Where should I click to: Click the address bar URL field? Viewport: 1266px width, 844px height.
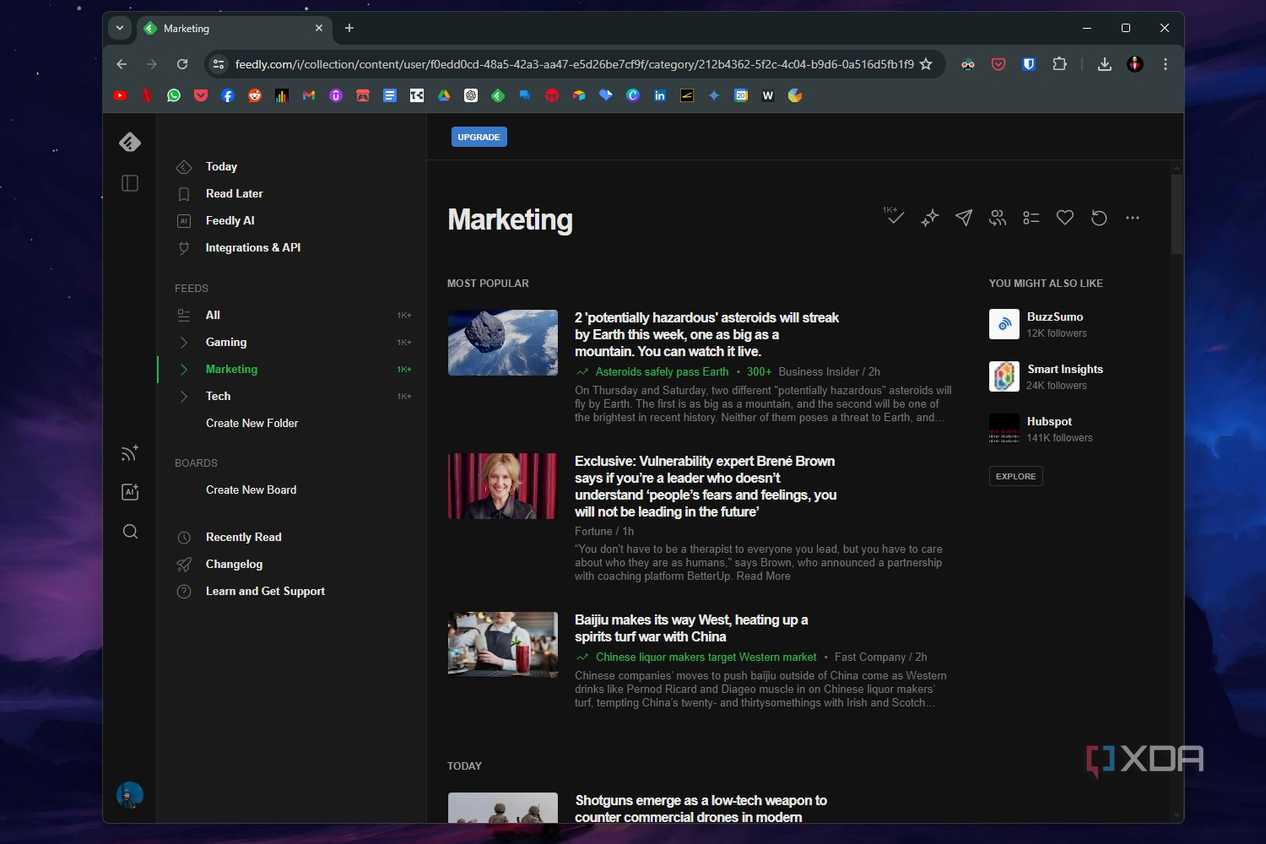tap(574, 64)
